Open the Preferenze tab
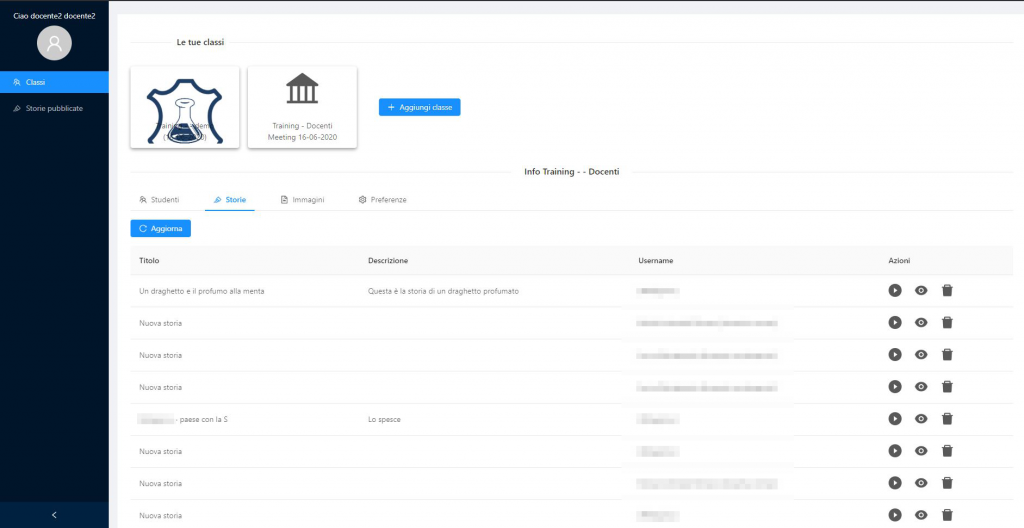1024x528 pixels. coord(382,200)
